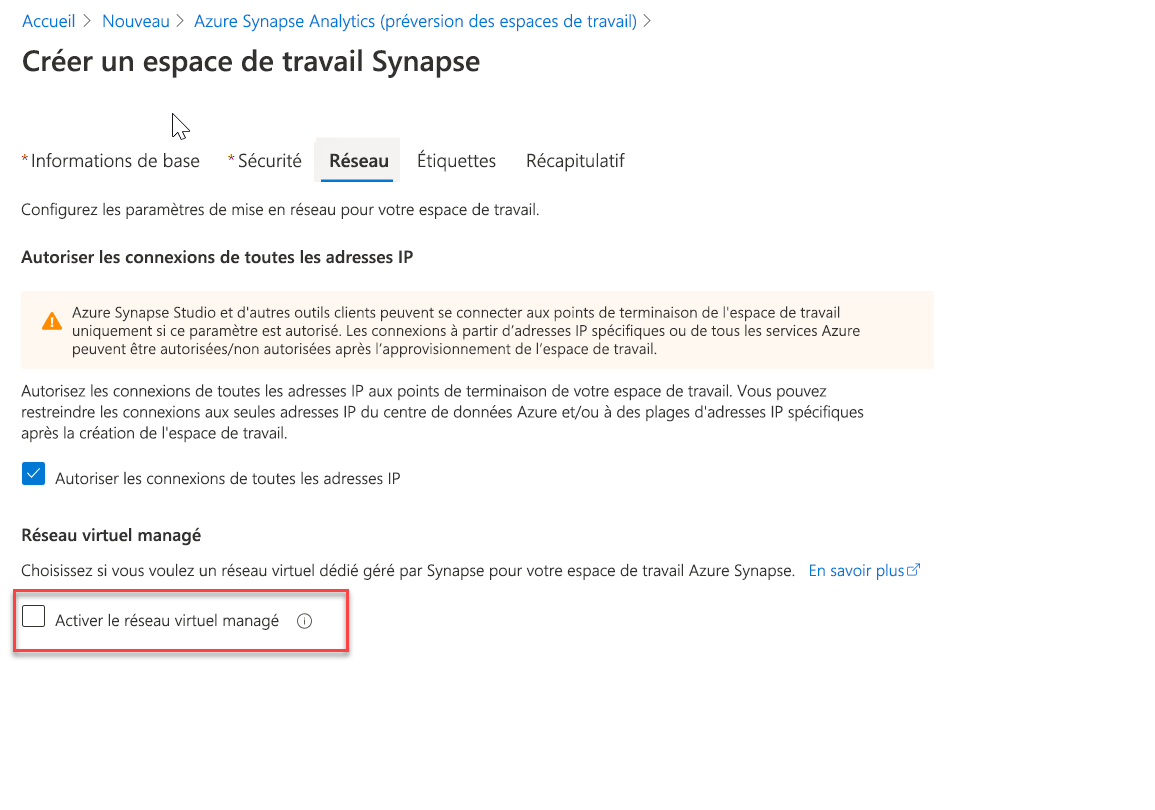Switch to the Informations de base tab
The width and height of the screenshot is (1155, 810).
(115, 161)
